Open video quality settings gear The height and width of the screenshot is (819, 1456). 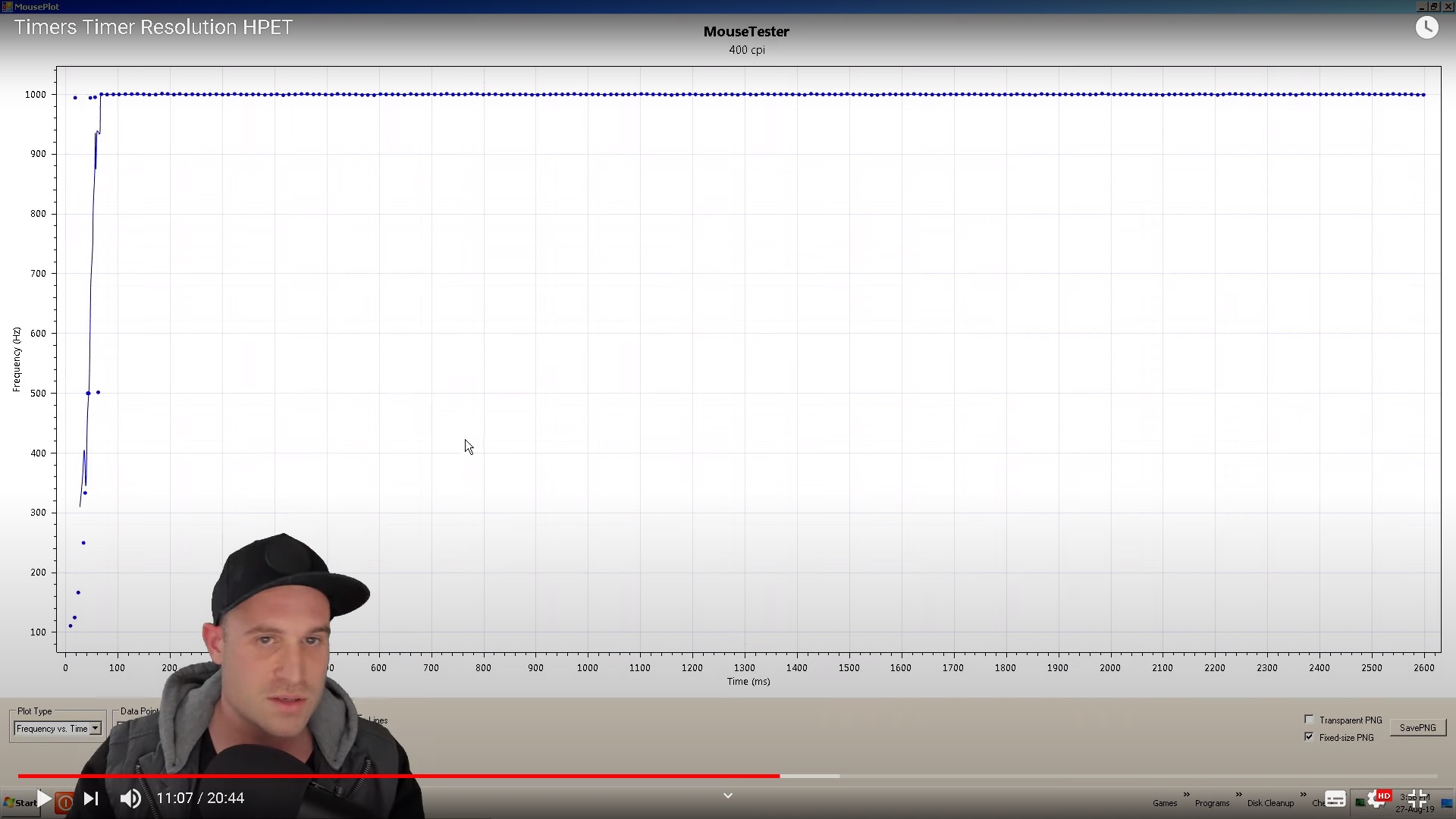(1376, 799)
